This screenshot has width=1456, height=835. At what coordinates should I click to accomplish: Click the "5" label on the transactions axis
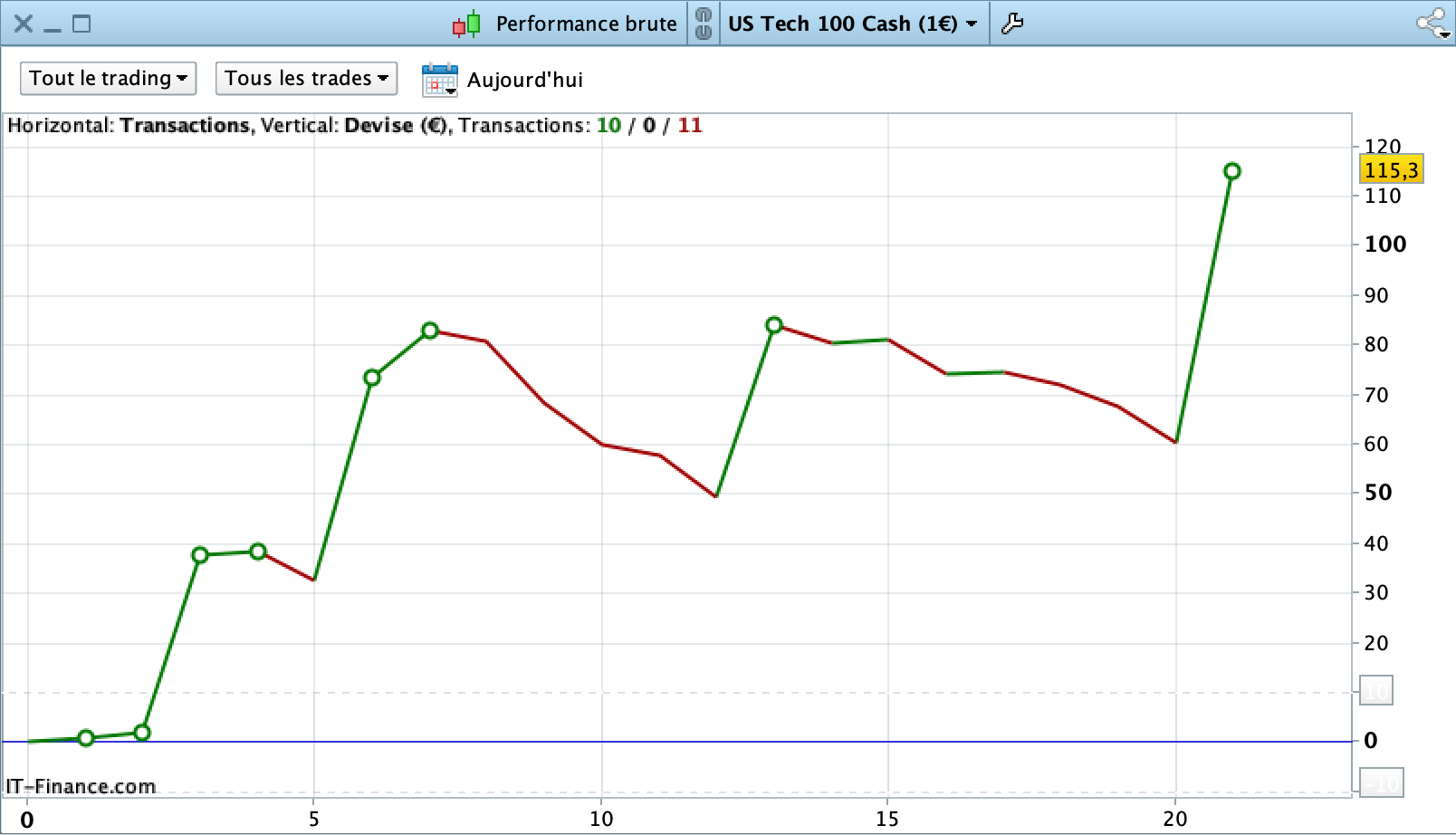click(x=314, y=820)
